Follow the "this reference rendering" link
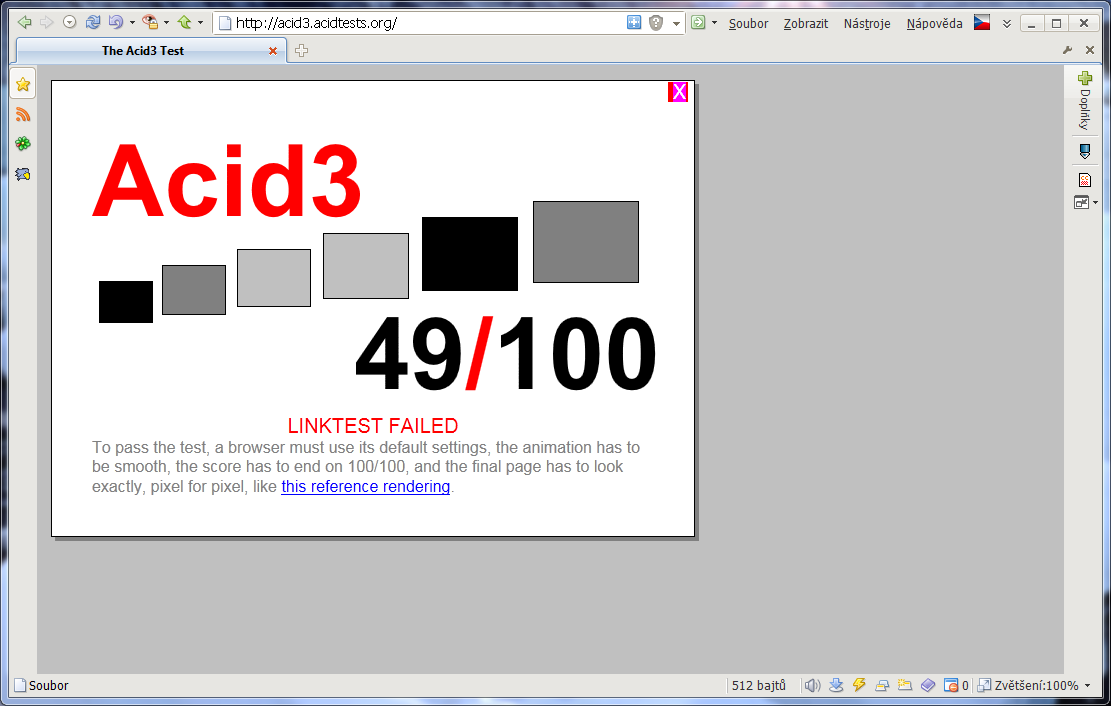The width and height of the screenshot is (1111, 706). click(x=365, y=487)
